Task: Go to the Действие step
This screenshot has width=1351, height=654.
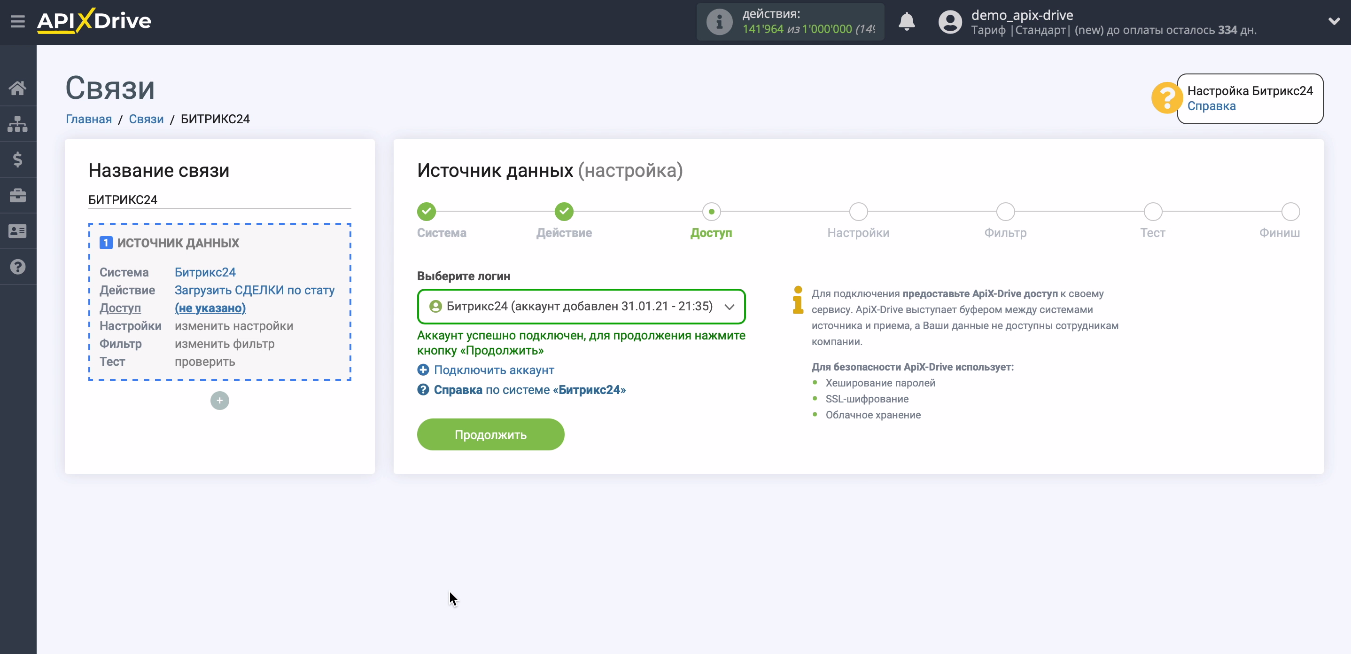Action: 564,211
